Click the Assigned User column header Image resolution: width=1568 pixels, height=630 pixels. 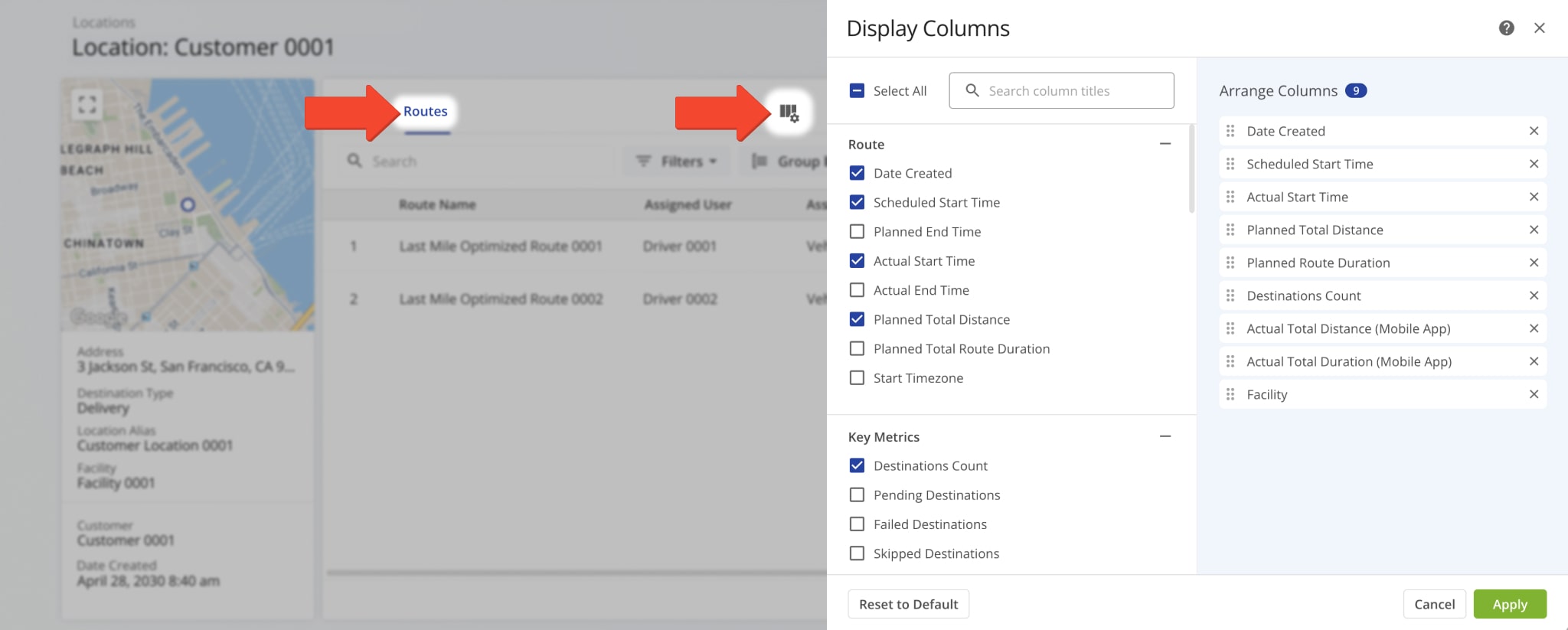(x=688, y=204)
